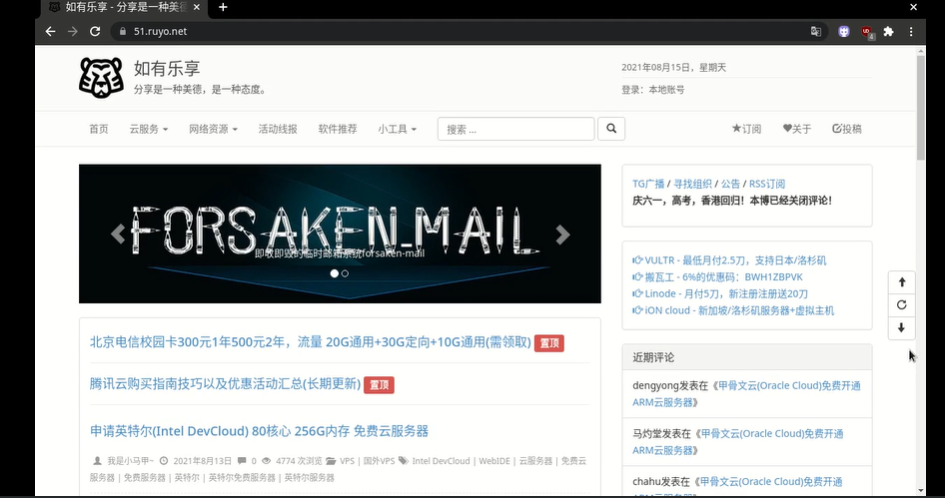Image resolution: width=945 pixels, height=498 pixels.
Task: Click the translate page icon in address bar
Action: click(816, 32)
